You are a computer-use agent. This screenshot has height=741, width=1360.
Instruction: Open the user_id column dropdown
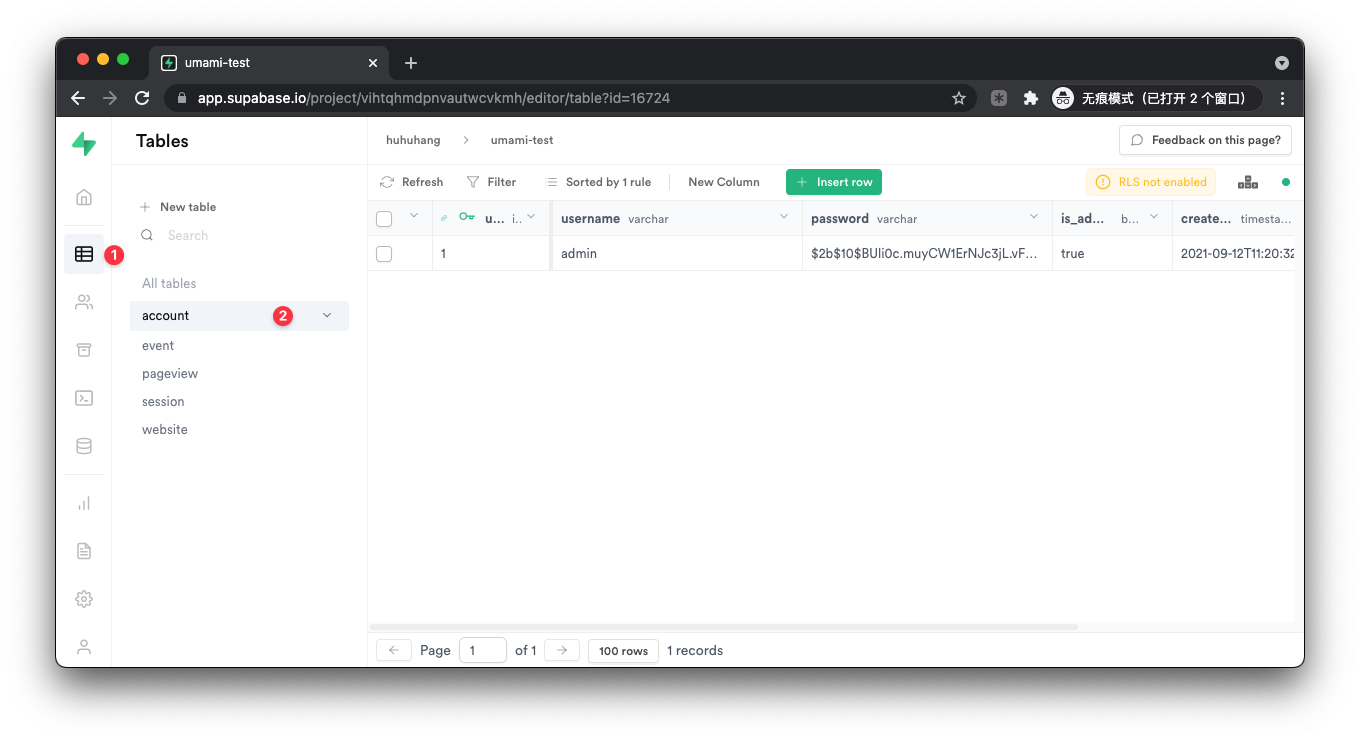(531, 217)
